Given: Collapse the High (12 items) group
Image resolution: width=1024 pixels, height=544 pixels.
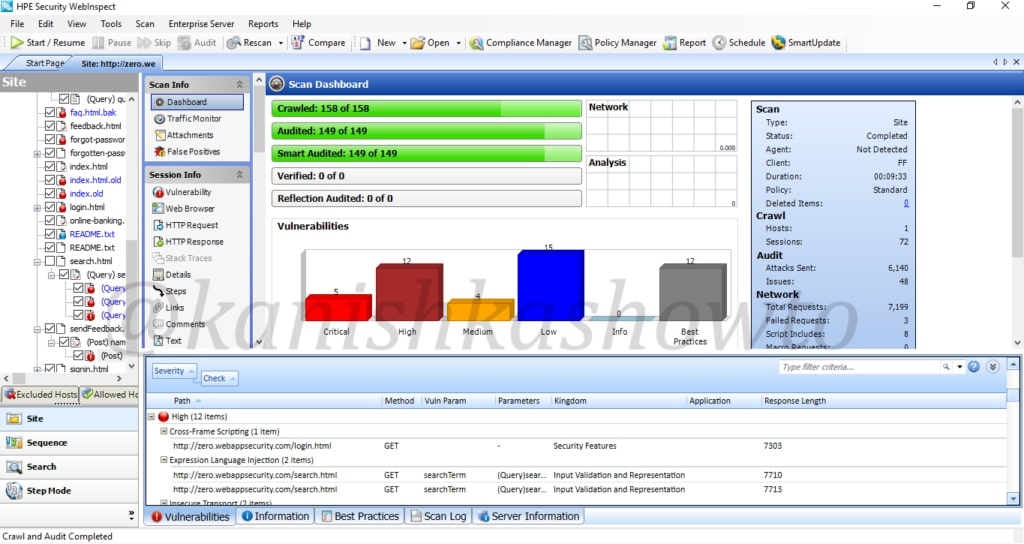Looking at the screenshot, I should pyautogui.click(x=152, y=417).
